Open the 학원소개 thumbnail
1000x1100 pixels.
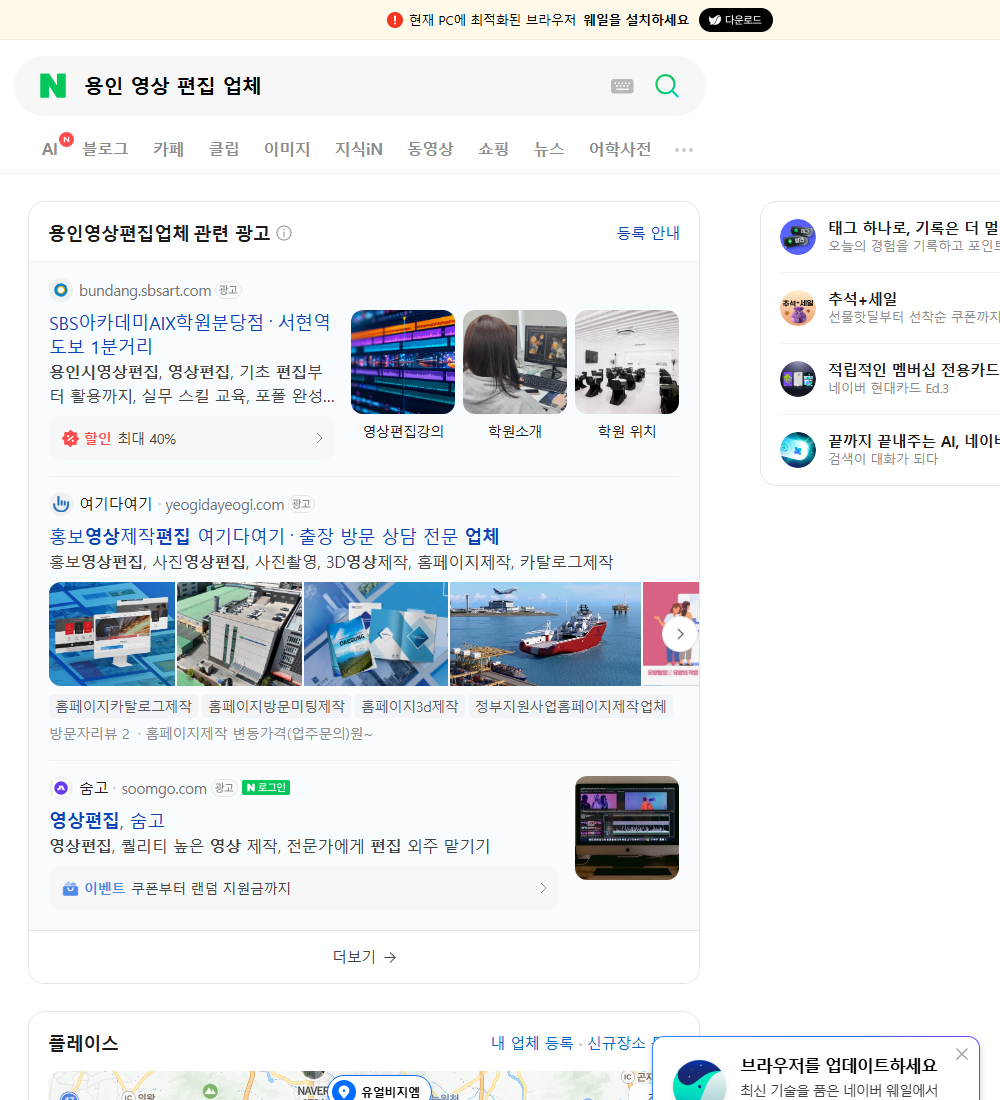pos(515,362)
